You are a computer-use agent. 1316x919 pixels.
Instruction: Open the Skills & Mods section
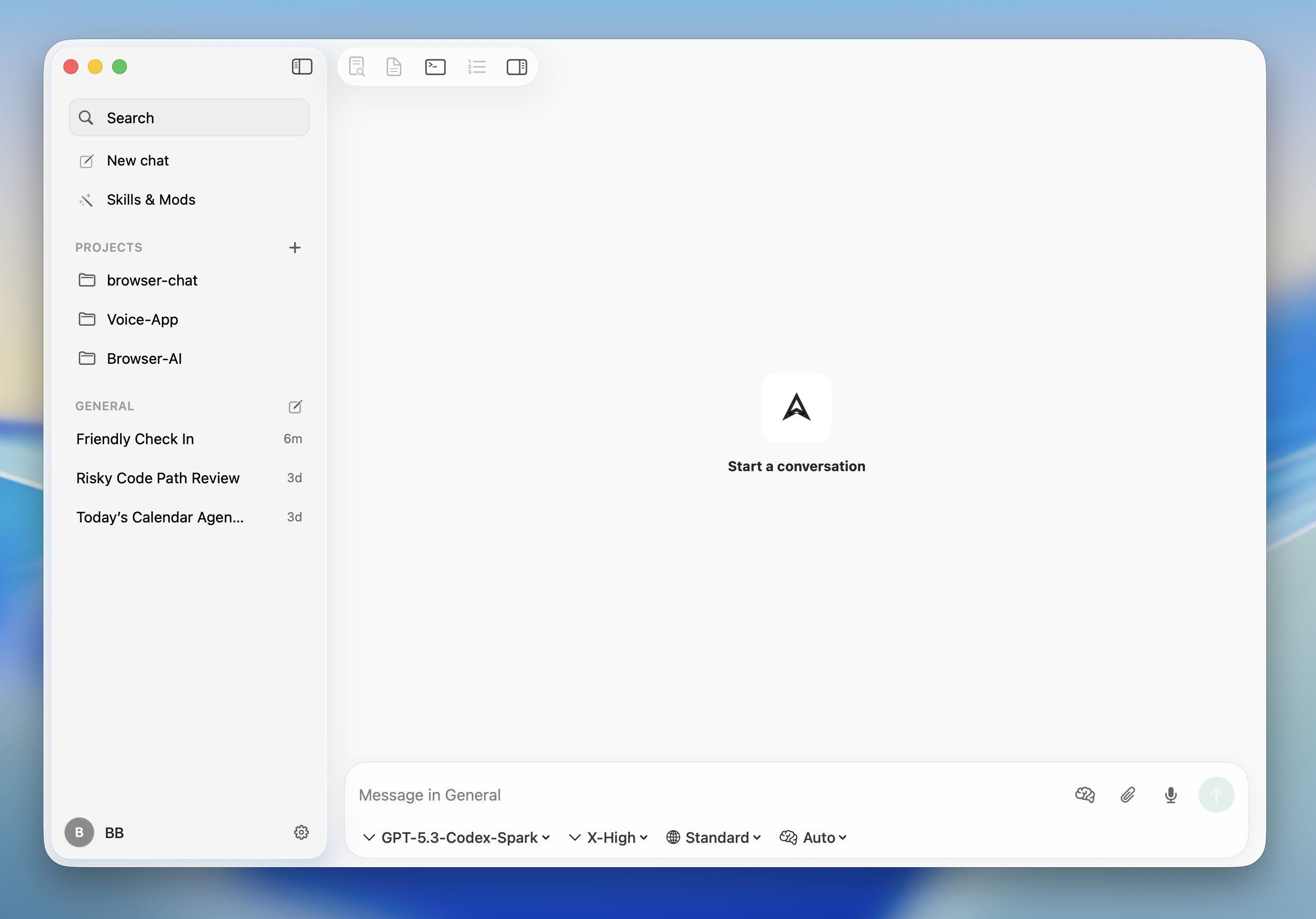coord(151,199)
